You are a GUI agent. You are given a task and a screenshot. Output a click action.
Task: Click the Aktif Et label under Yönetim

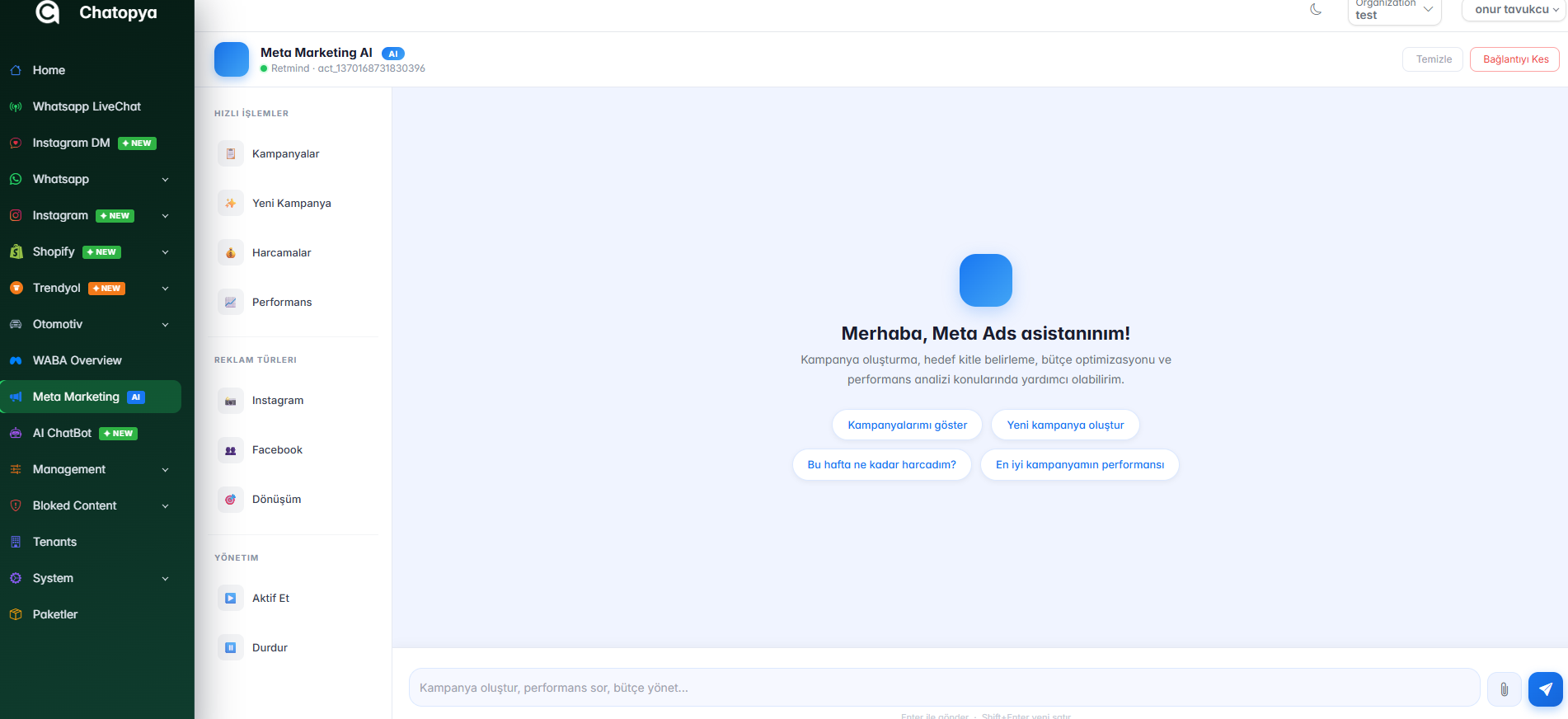tap(270, 599)
